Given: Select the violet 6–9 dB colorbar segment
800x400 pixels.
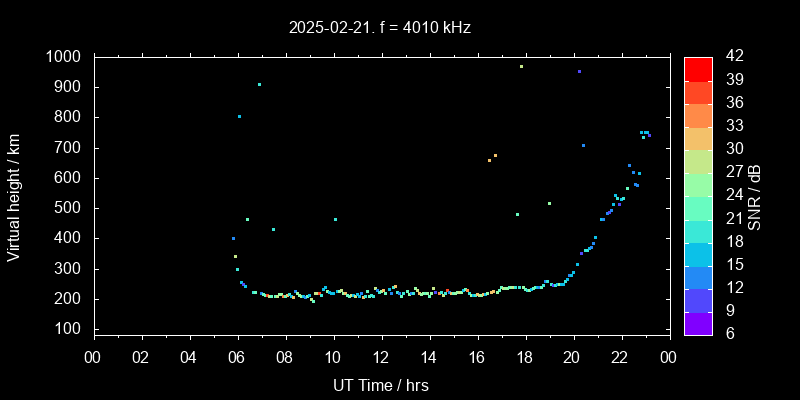Looking at the screenshot, I should (x=698, y=322).
